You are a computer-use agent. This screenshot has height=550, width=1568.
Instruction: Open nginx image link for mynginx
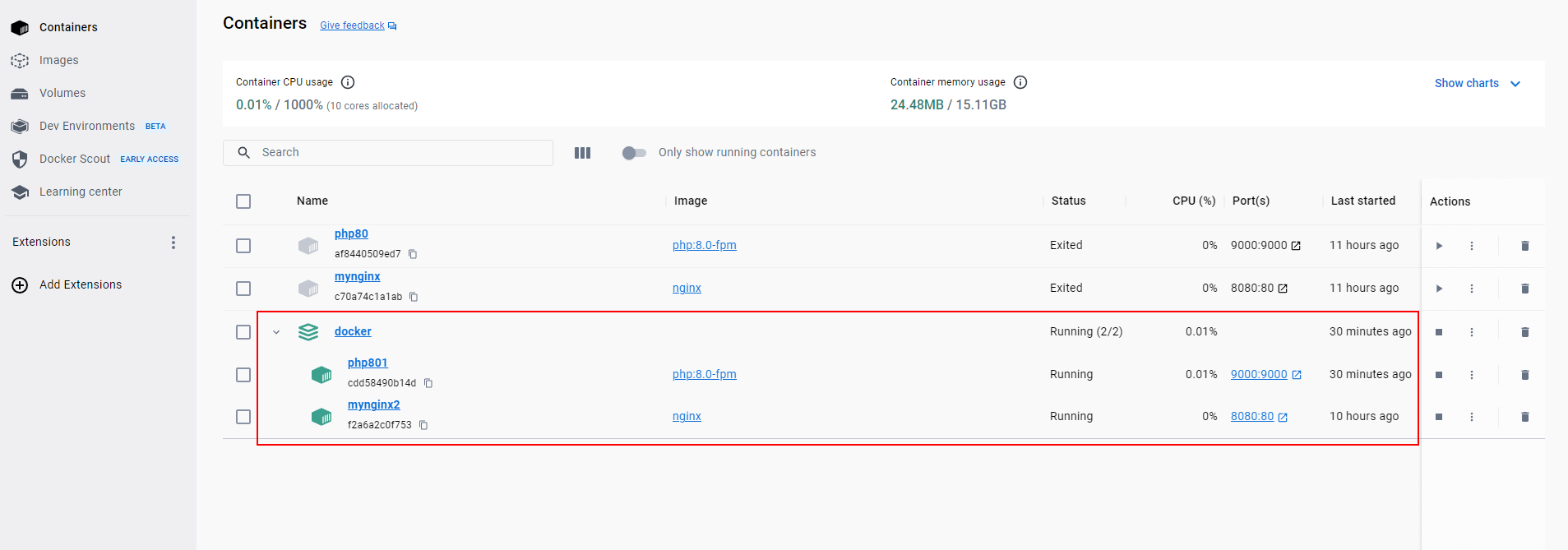[x=687, y=288]
